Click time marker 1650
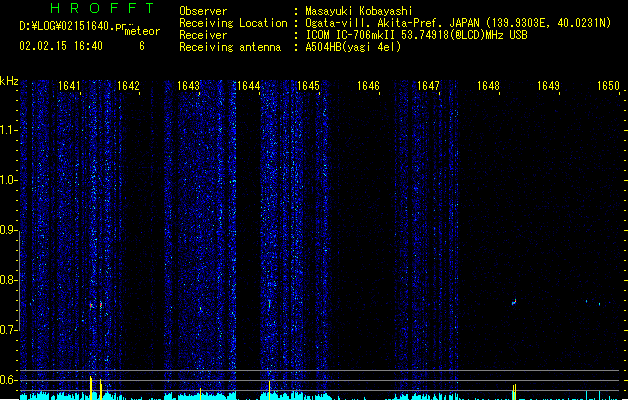Screen dimensions: 629x400 coord(609,86)
